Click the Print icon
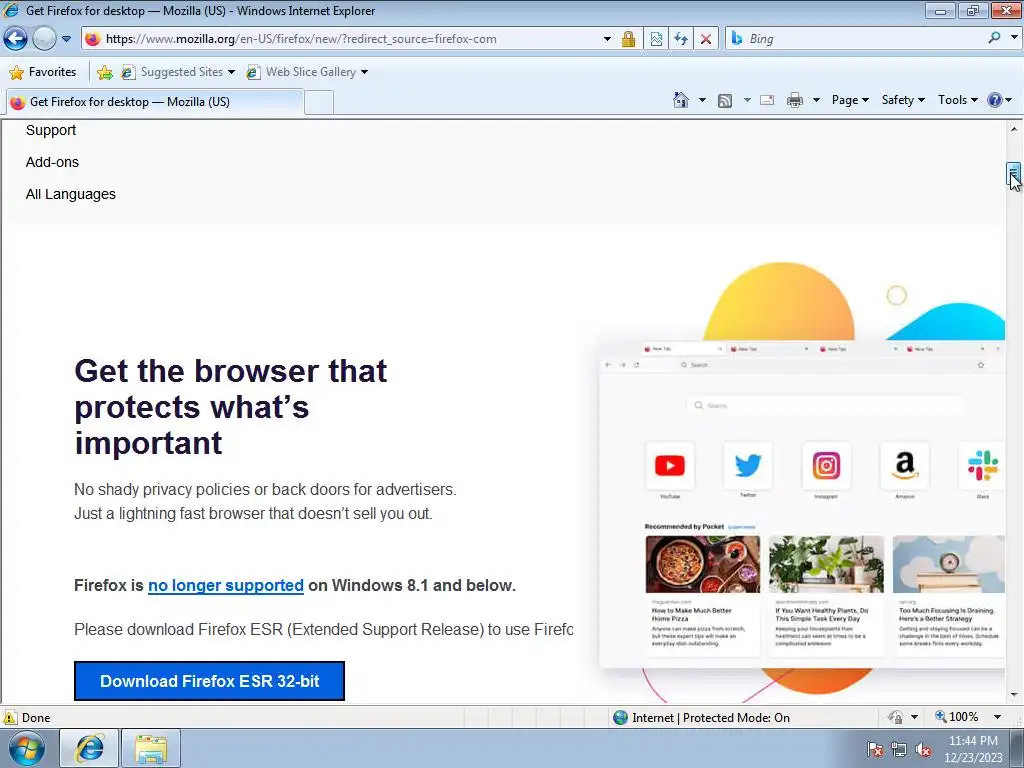 [x=795, y=100]
